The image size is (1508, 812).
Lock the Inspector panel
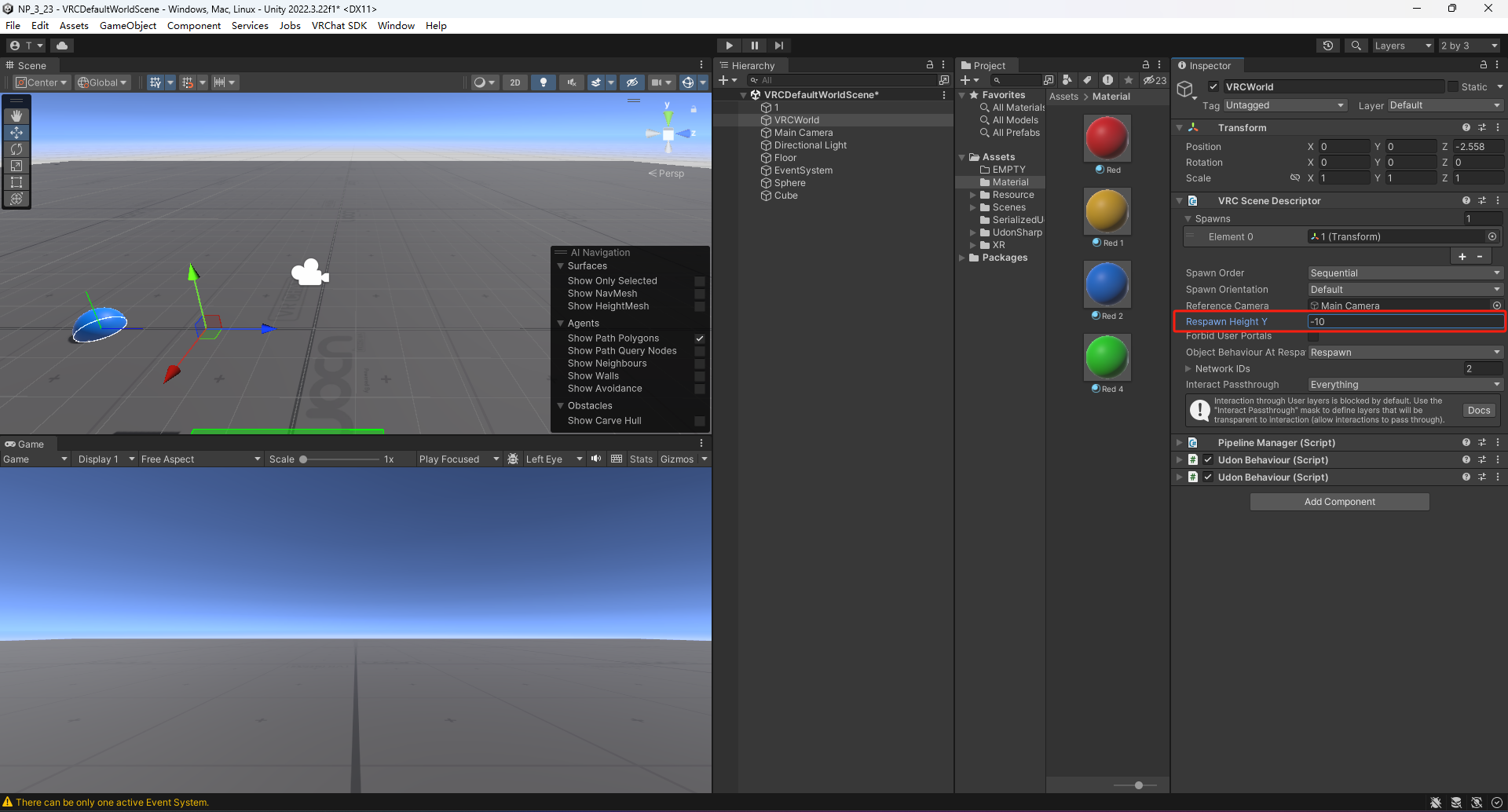pos(1484,65)
